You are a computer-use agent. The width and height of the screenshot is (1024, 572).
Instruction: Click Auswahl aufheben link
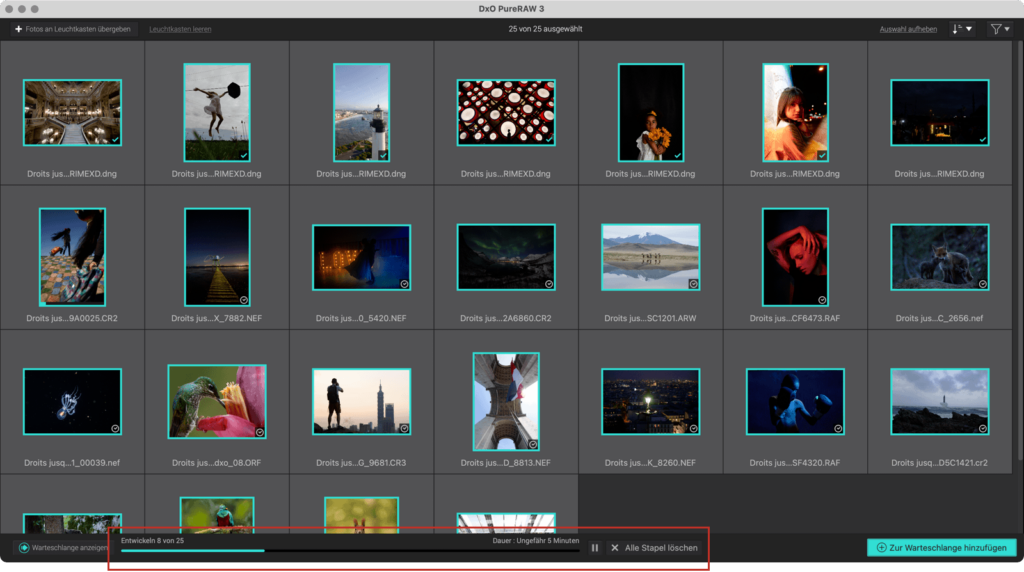coord(908,29)
